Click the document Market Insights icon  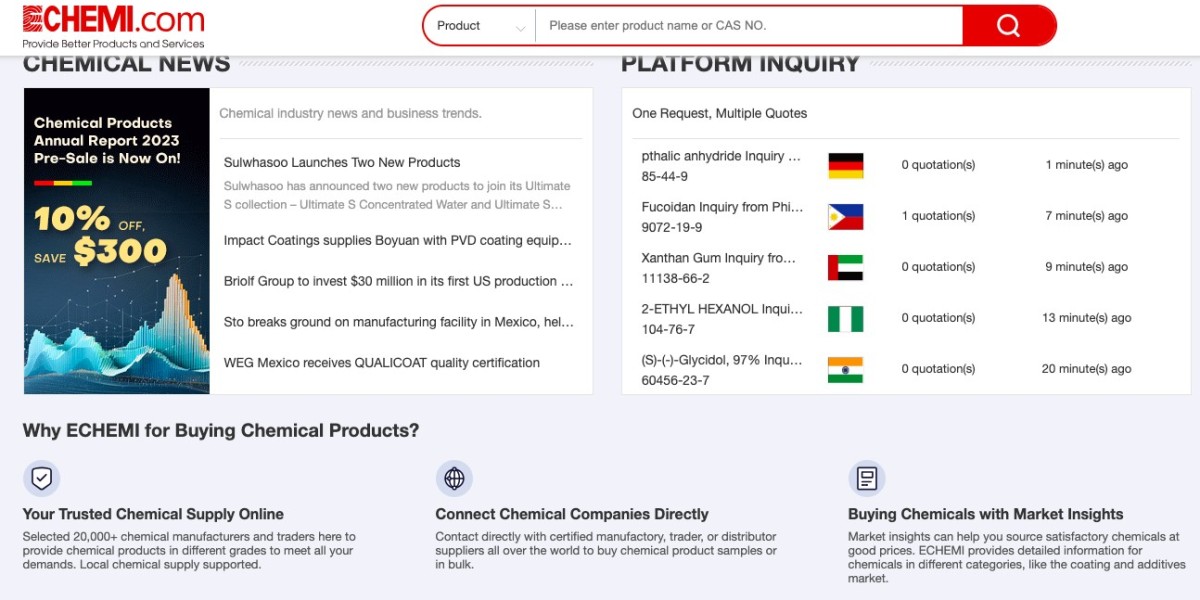pyautogui.click(x=867, y=478)
